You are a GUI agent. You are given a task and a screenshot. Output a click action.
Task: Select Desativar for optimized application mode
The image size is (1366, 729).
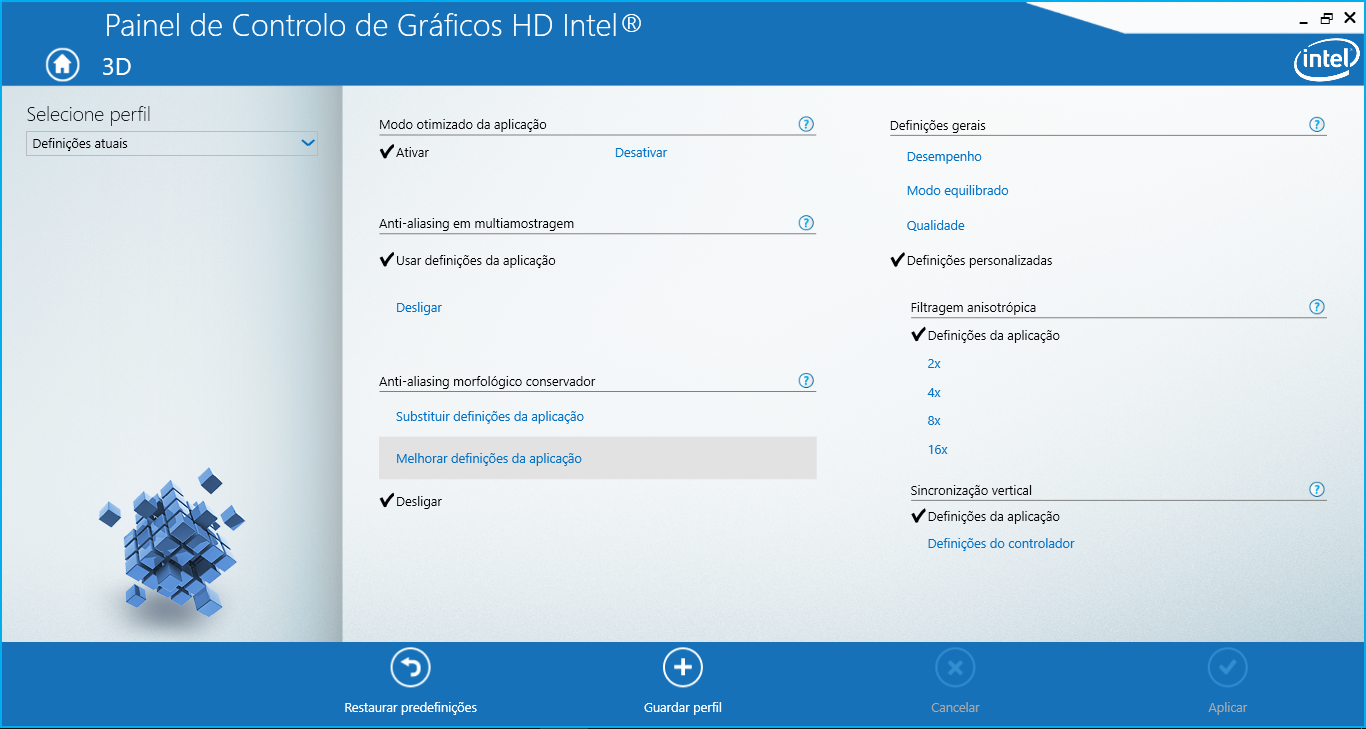click(x=641, y=153)
